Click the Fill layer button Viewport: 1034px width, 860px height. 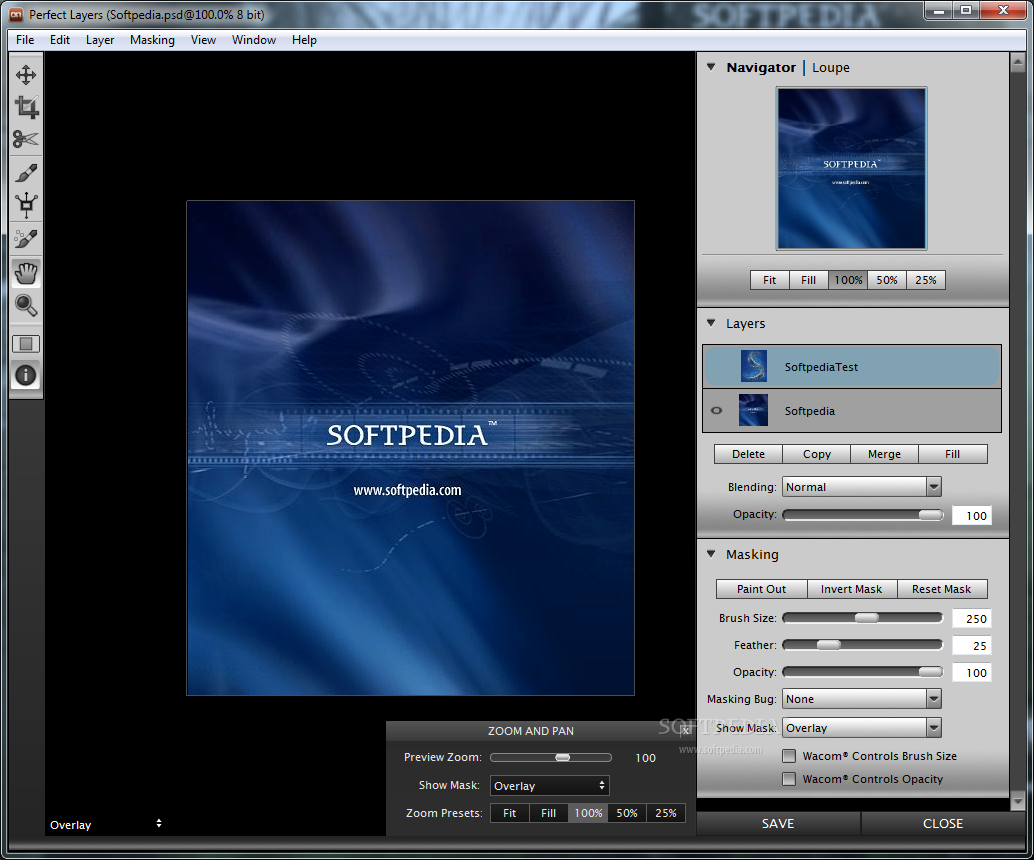point(953,454)
